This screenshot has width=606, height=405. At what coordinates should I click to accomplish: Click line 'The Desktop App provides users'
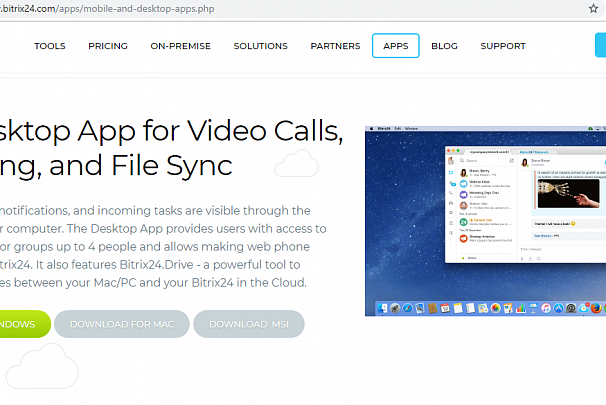163,229
